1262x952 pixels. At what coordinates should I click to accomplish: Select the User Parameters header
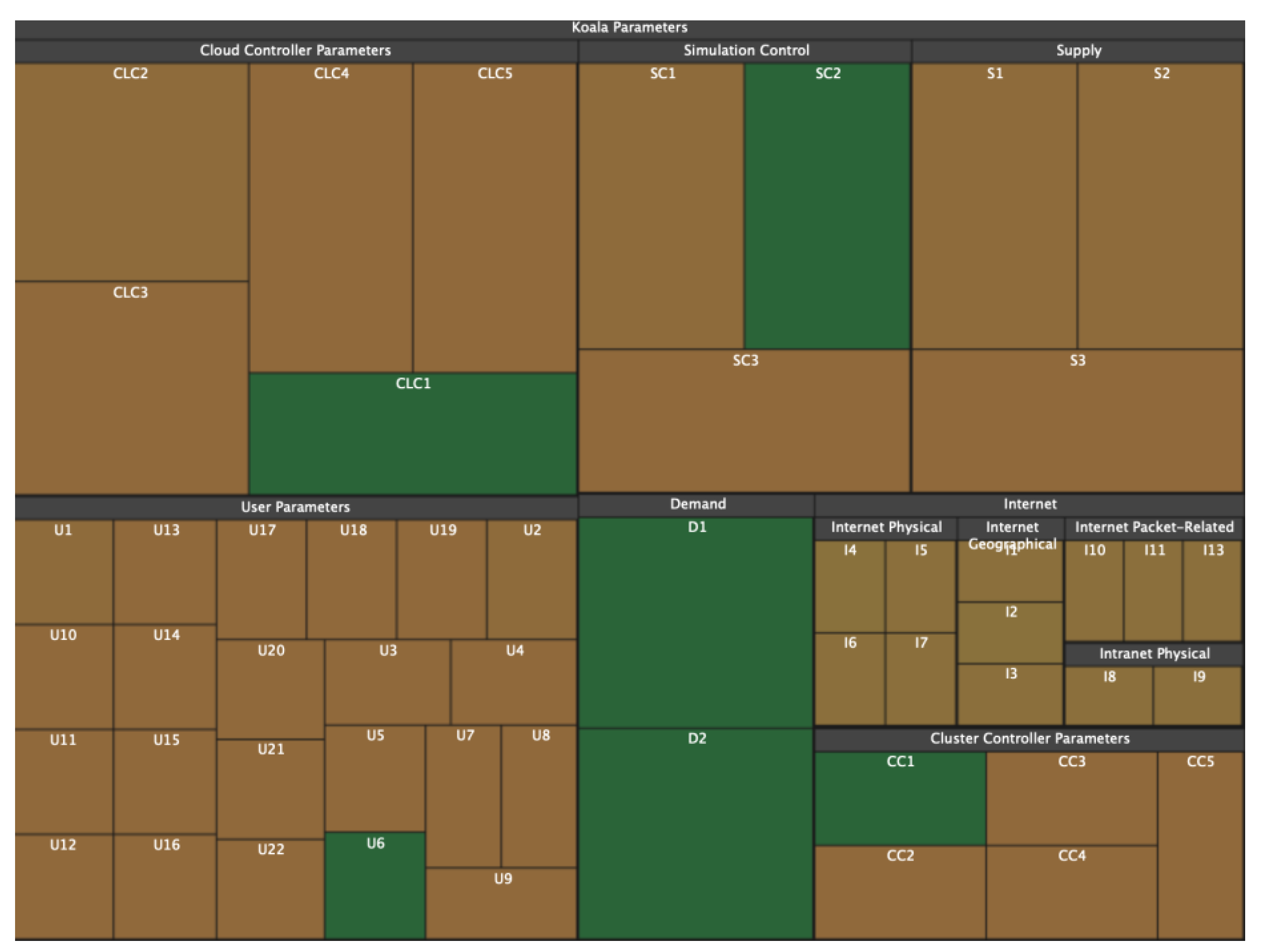[295, 507]
